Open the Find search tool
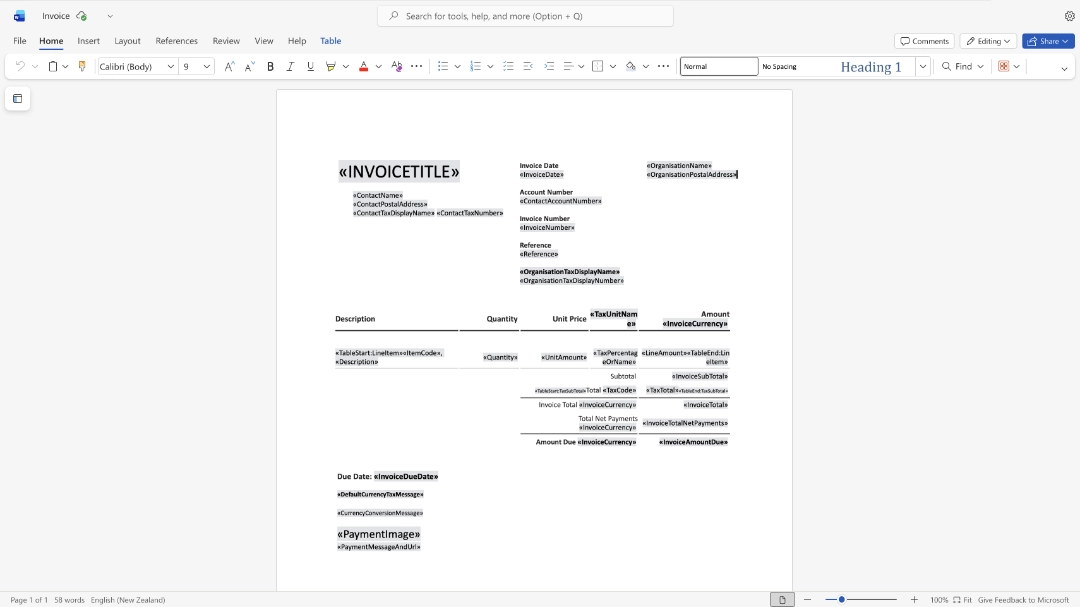Viewport: 1080px width, 607px height. coord(957,66)
